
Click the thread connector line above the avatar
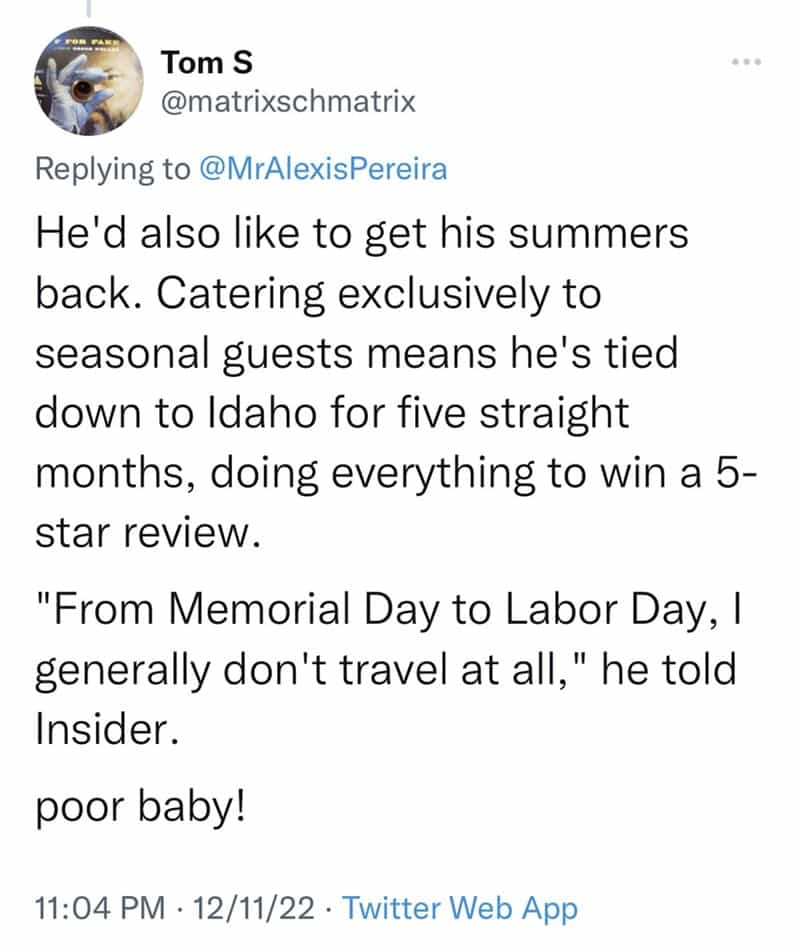point(86,8)
